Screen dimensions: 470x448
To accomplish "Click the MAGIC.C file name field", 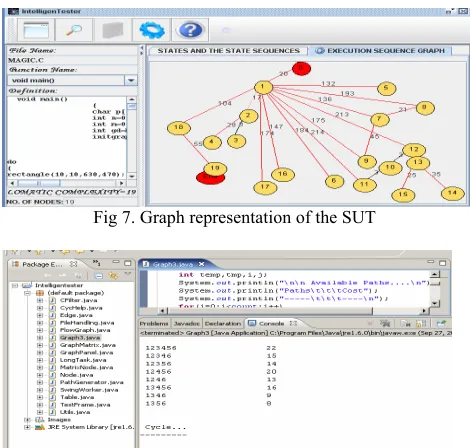I will coord(72,60).
